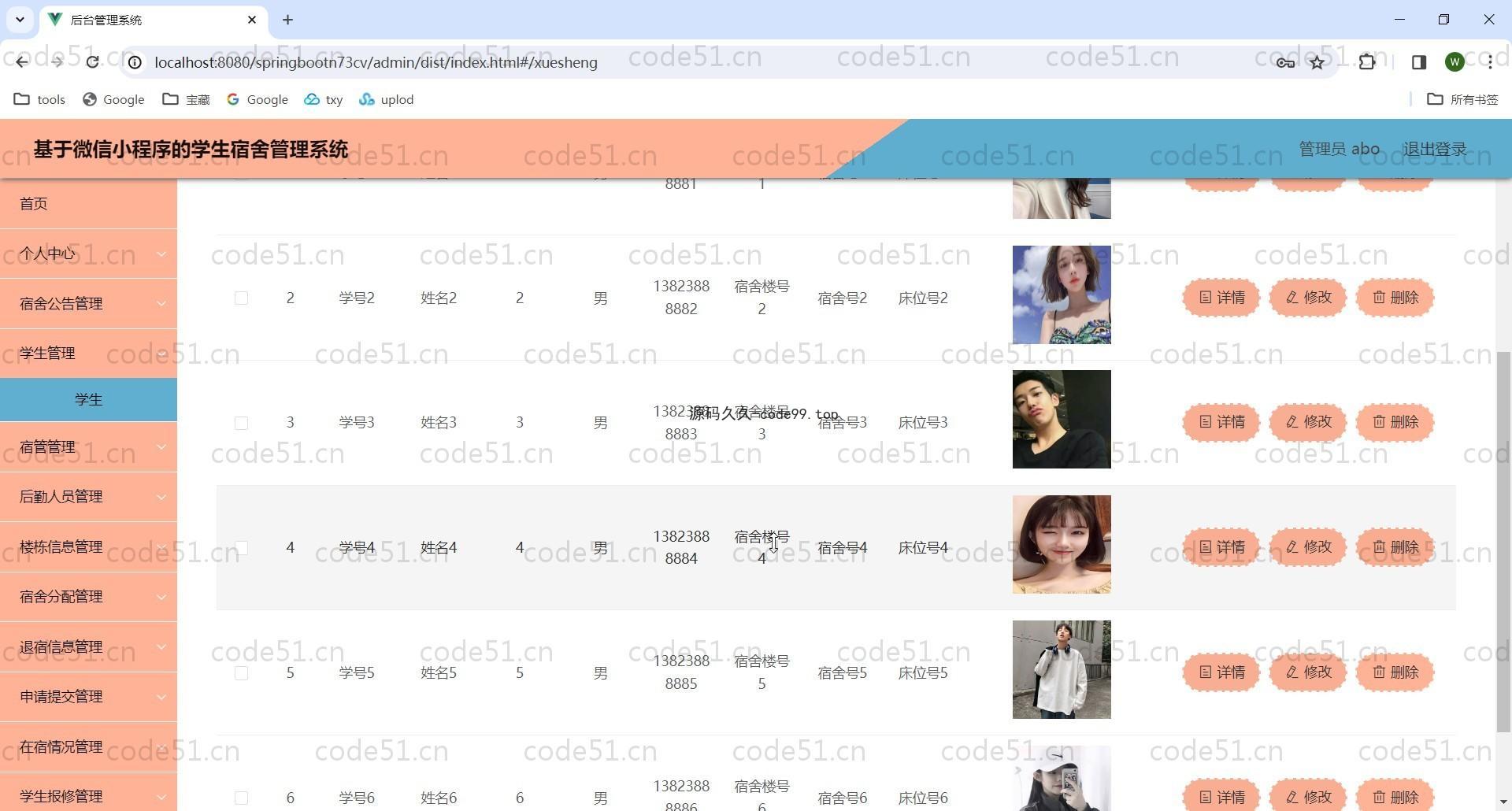Screen dimensions: 1512x811
Task: Click 删除 for student 姓名3
Action: (x=1395, y=422)
